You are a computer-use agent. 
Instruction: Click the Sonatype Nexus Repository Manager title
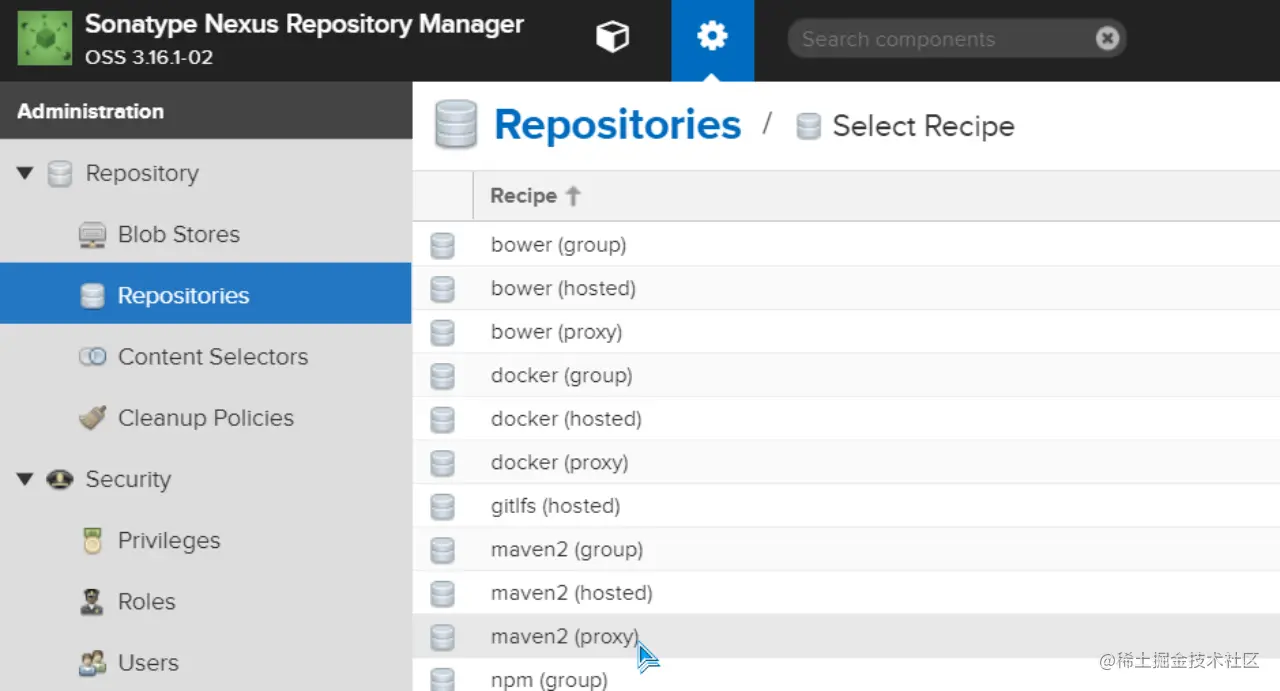click(304, 25)
